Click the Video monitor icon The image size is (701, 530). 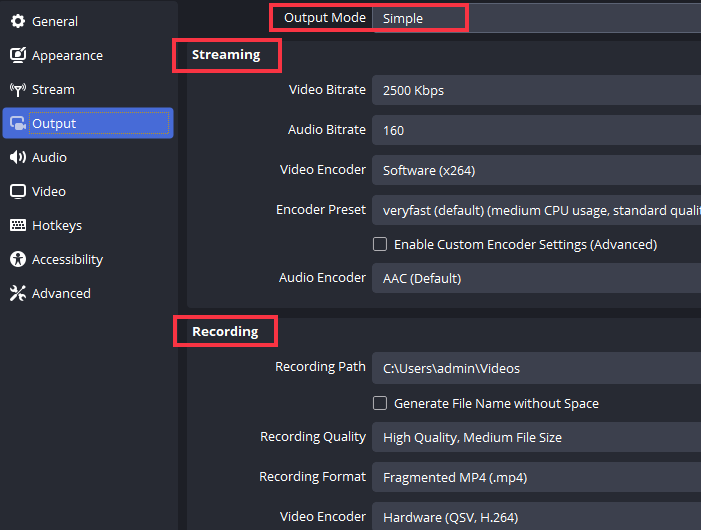tap(17, 191)
